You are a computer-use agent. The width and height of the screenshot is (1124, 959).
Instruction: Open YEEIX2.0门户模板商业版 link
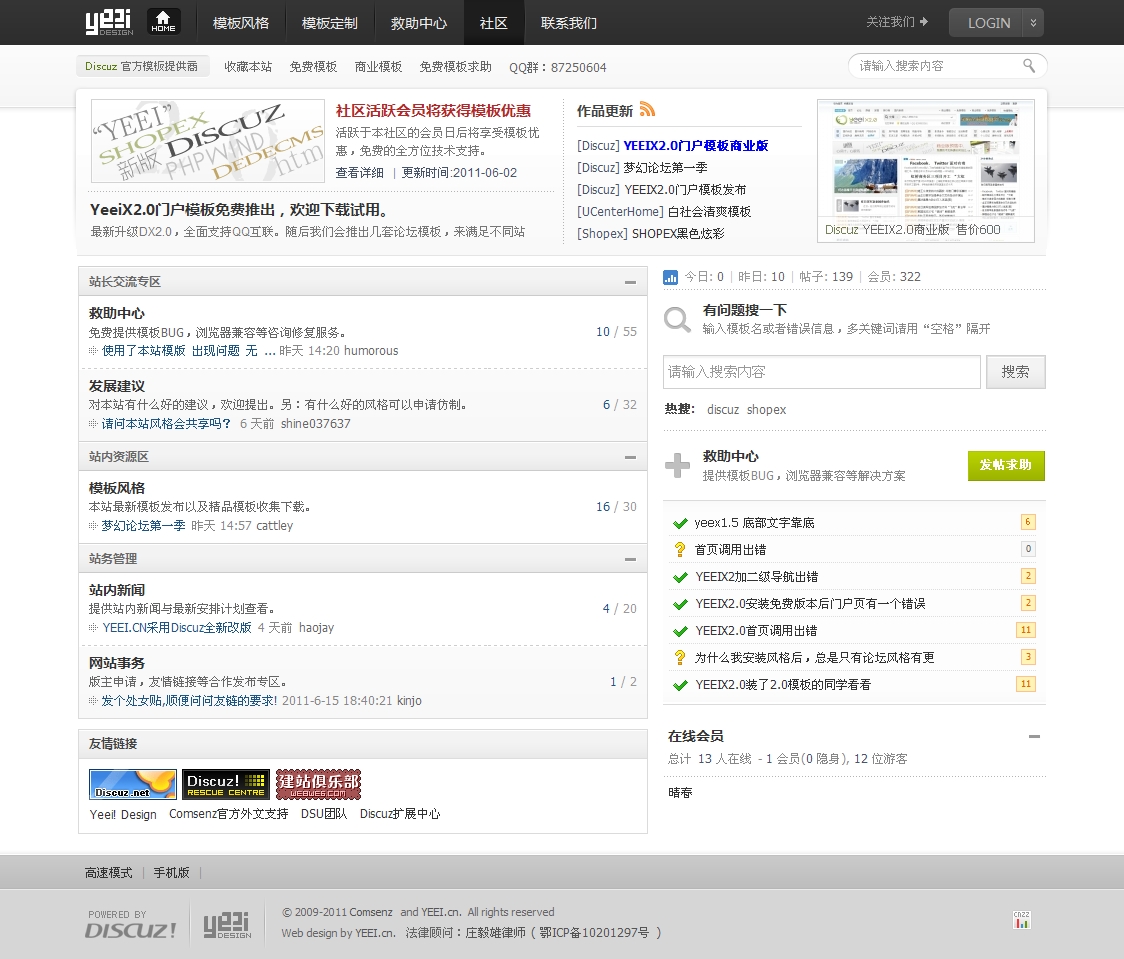click(695, 145)
